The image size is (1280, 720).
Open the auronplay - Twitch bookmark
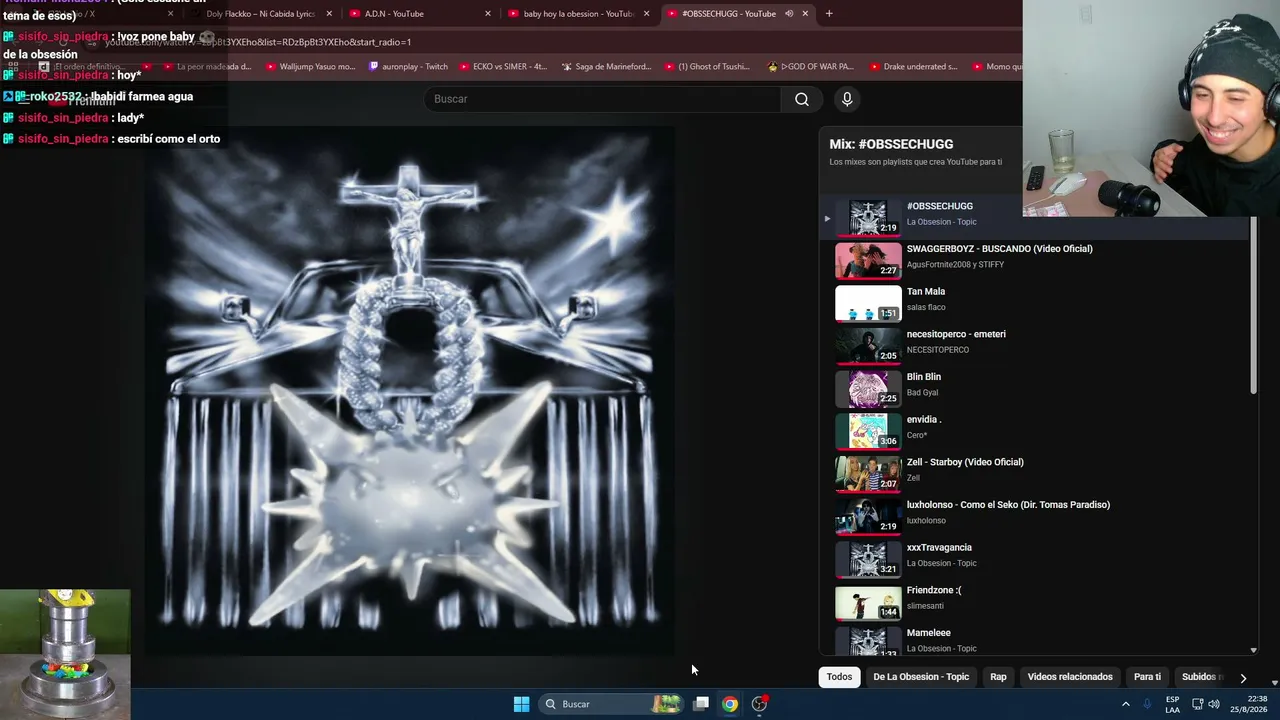pos(408,67)
